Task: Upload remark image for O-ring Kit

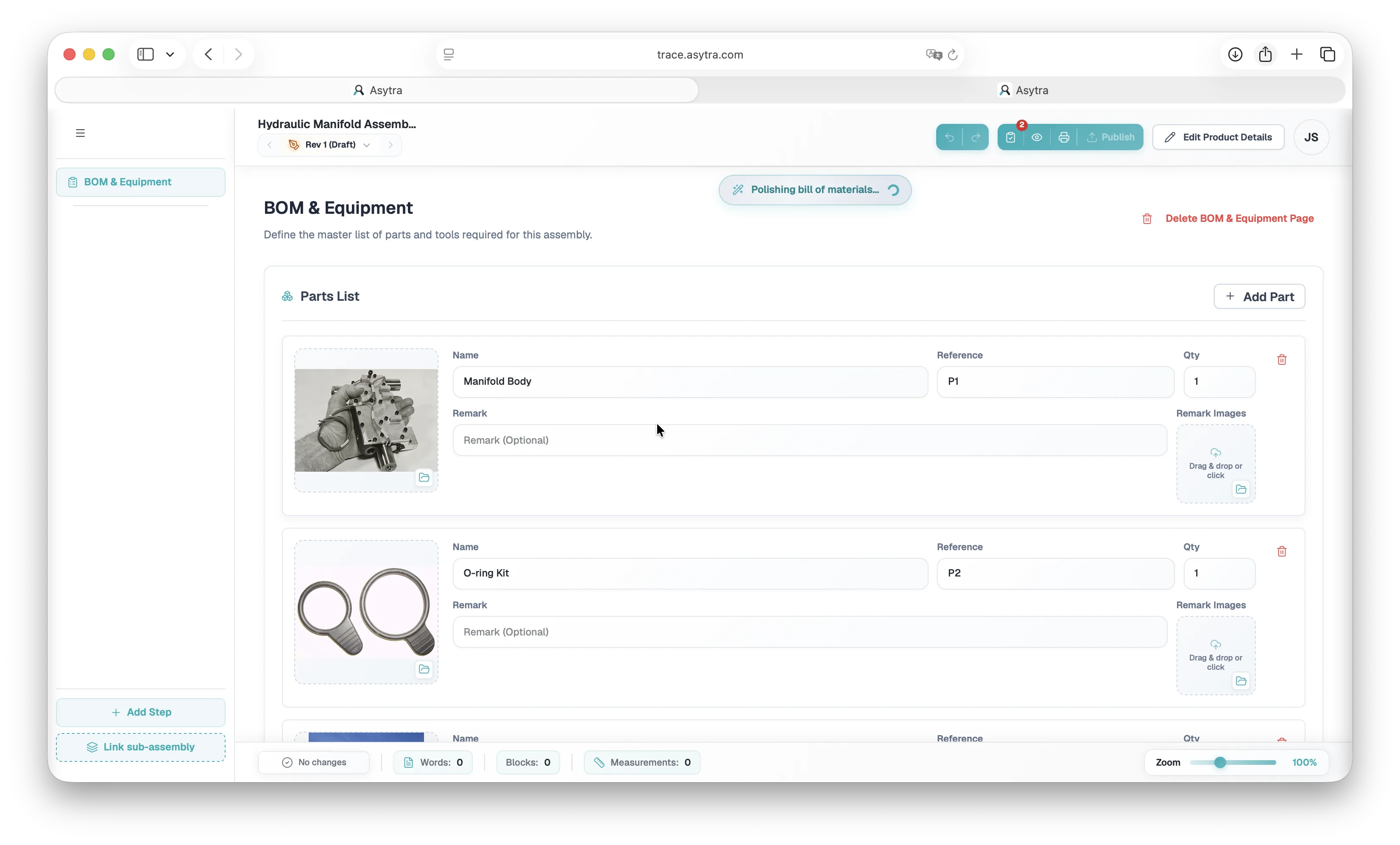Action: click(x=1215, y=655)
